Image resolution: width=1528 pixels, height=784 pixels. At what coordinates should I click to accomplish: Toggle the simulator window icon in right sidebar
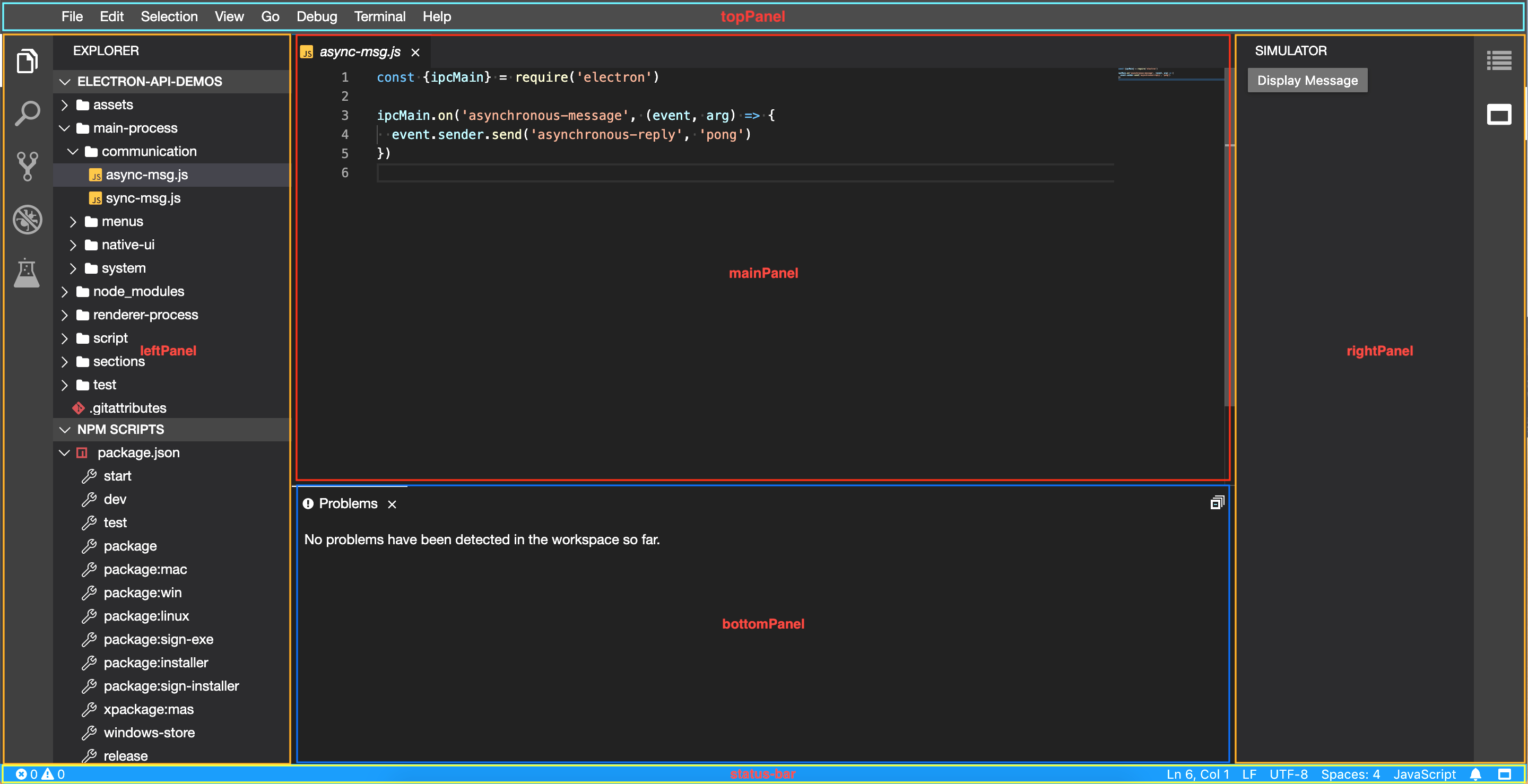point(1498,115)
